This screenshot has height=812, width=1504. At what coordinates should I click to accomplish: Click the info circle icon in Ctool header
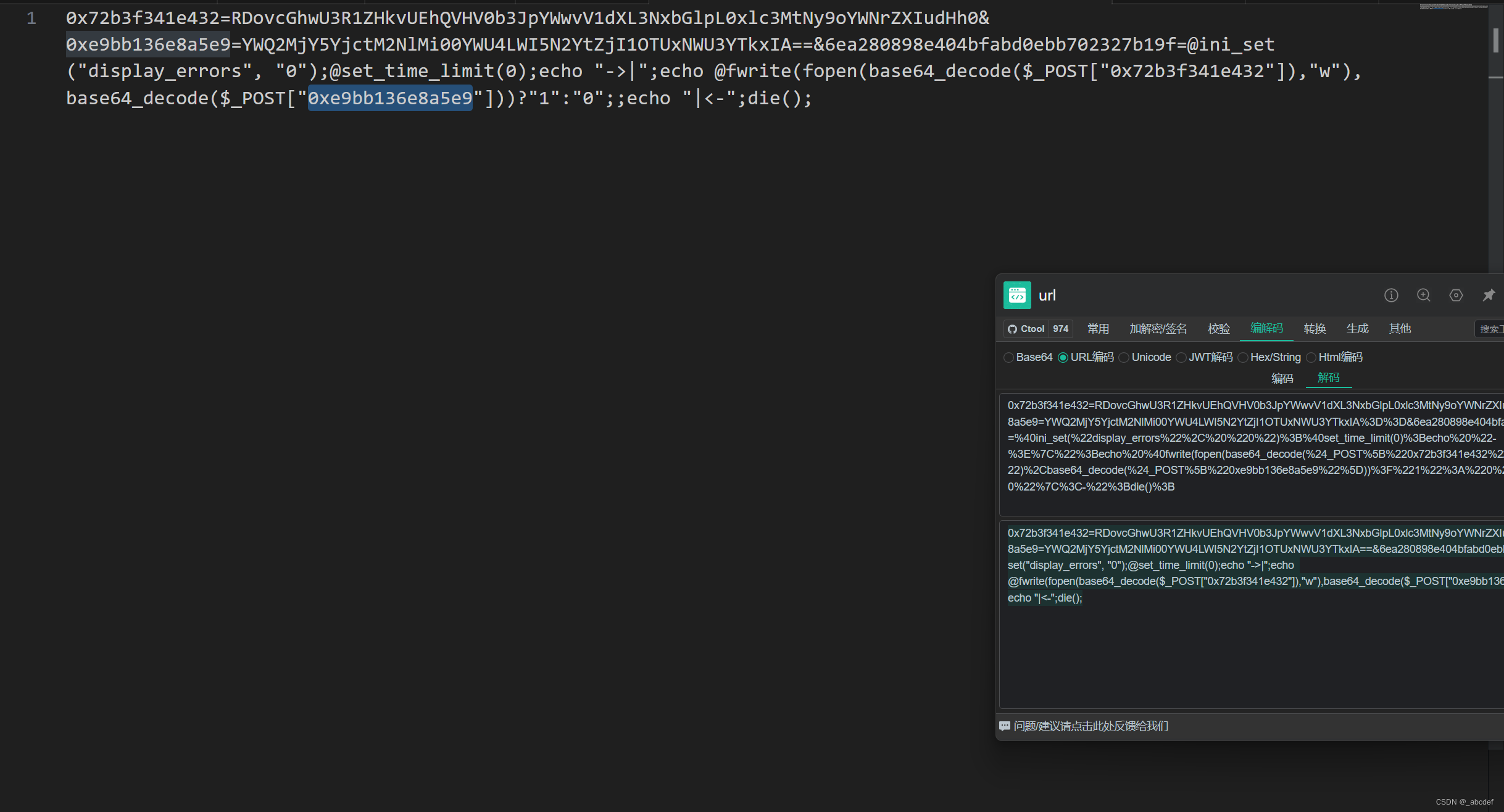tap(1391, 296)
